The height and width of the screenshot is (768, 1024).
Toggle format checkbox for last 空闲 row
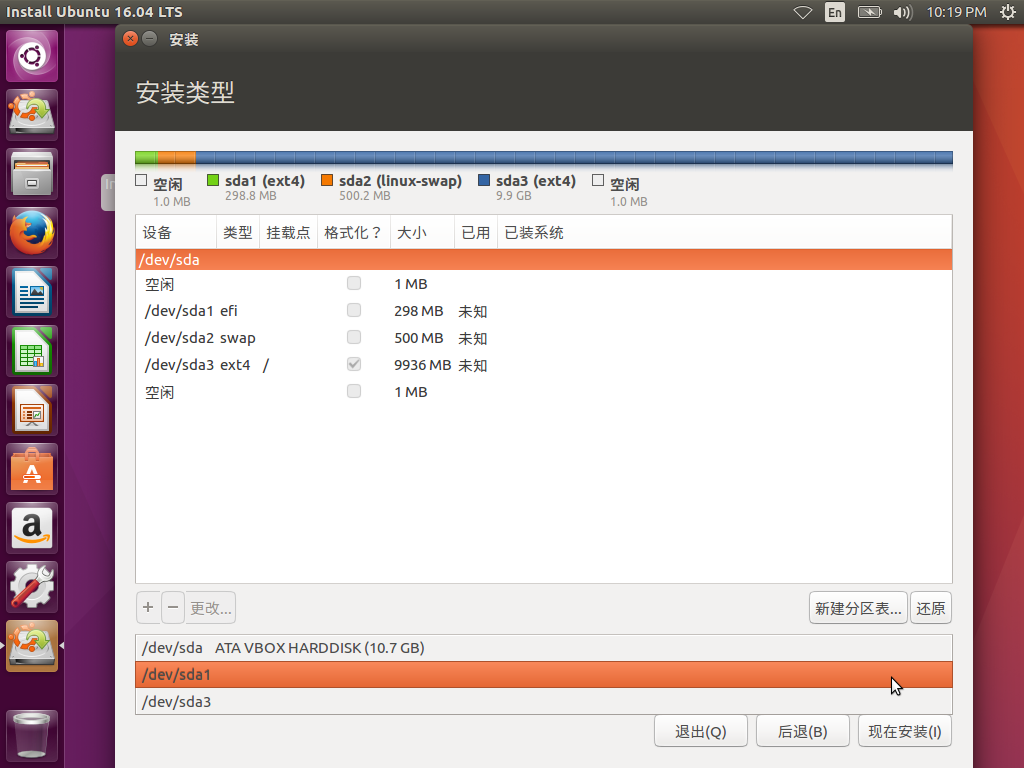(354, 391)
